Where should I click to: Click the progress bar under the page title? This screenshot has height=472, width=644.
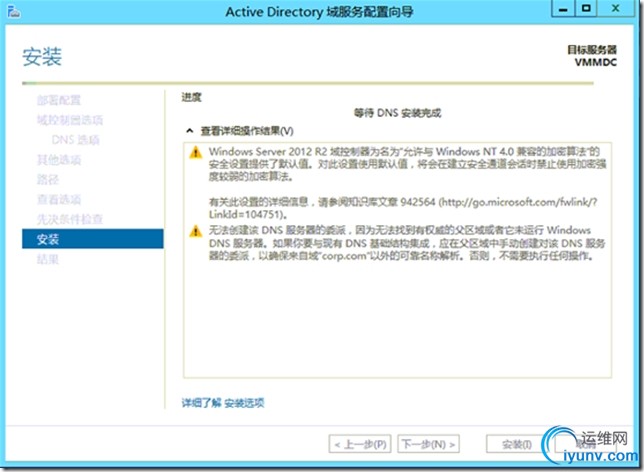click(x=308, y=83)
